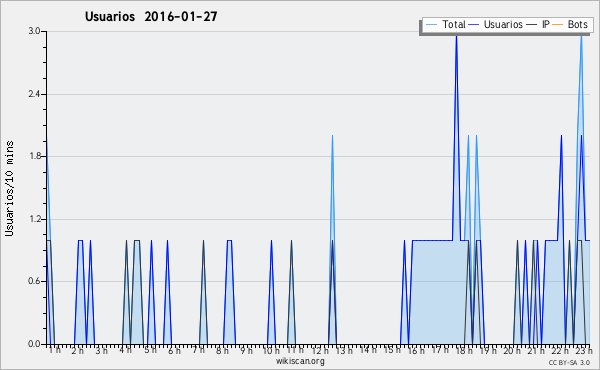Click the orange Bots legend line
The height and width of the screenshot is (370, 600).
558,25
